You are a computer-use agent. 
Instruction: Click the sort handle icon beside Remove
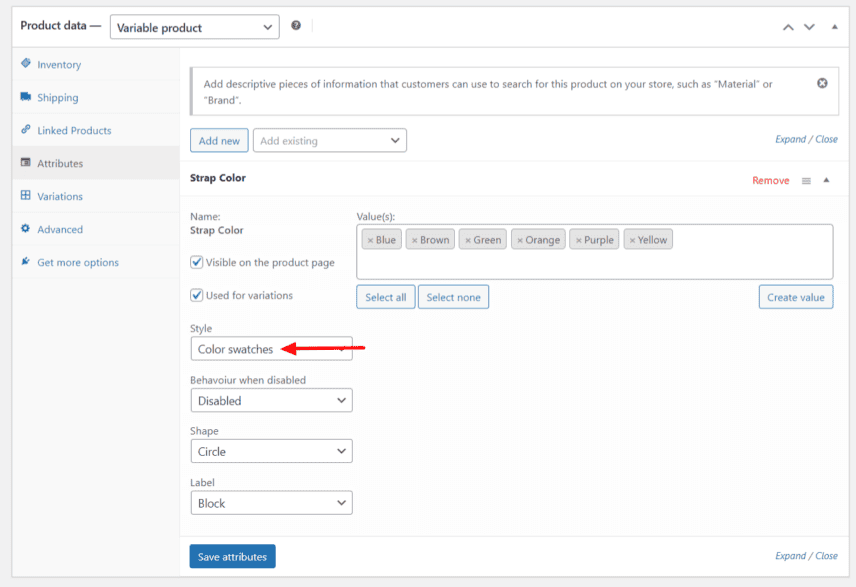(806, 180)
